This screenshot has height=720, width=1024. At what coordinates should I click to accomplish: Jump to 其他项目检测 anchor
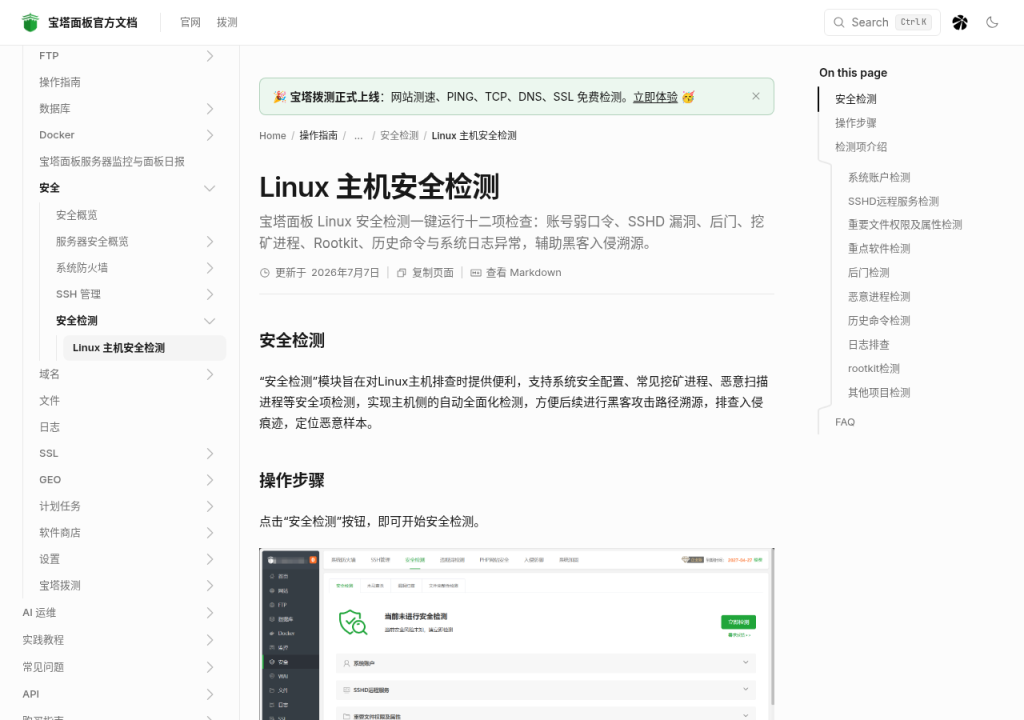[x=879, y=393]
